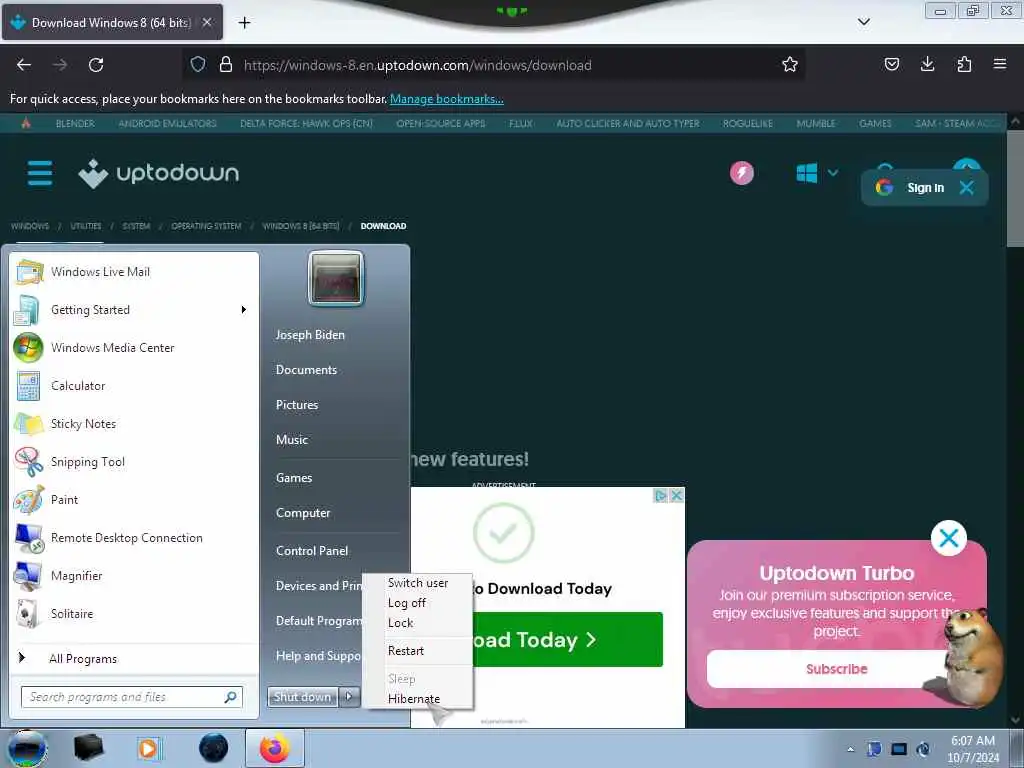Open the Firefox downloads arrow icon
Viewport: 1024px width, 768px height.
(x=927, y=64)
